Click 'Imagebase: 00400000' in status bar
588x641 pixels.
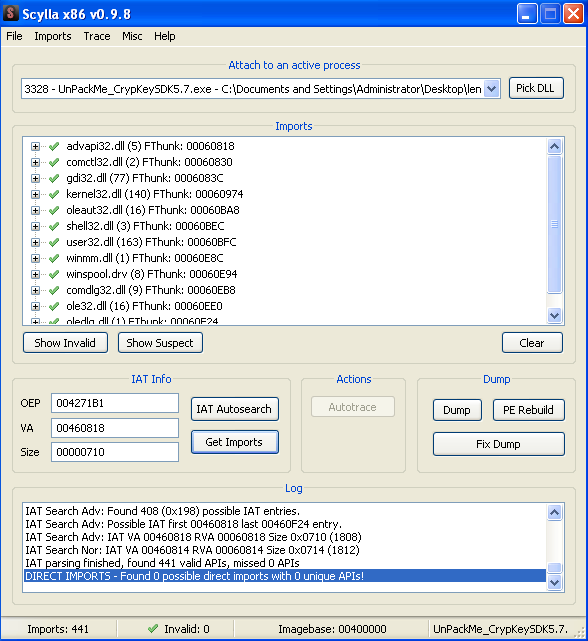click(332, 629)
